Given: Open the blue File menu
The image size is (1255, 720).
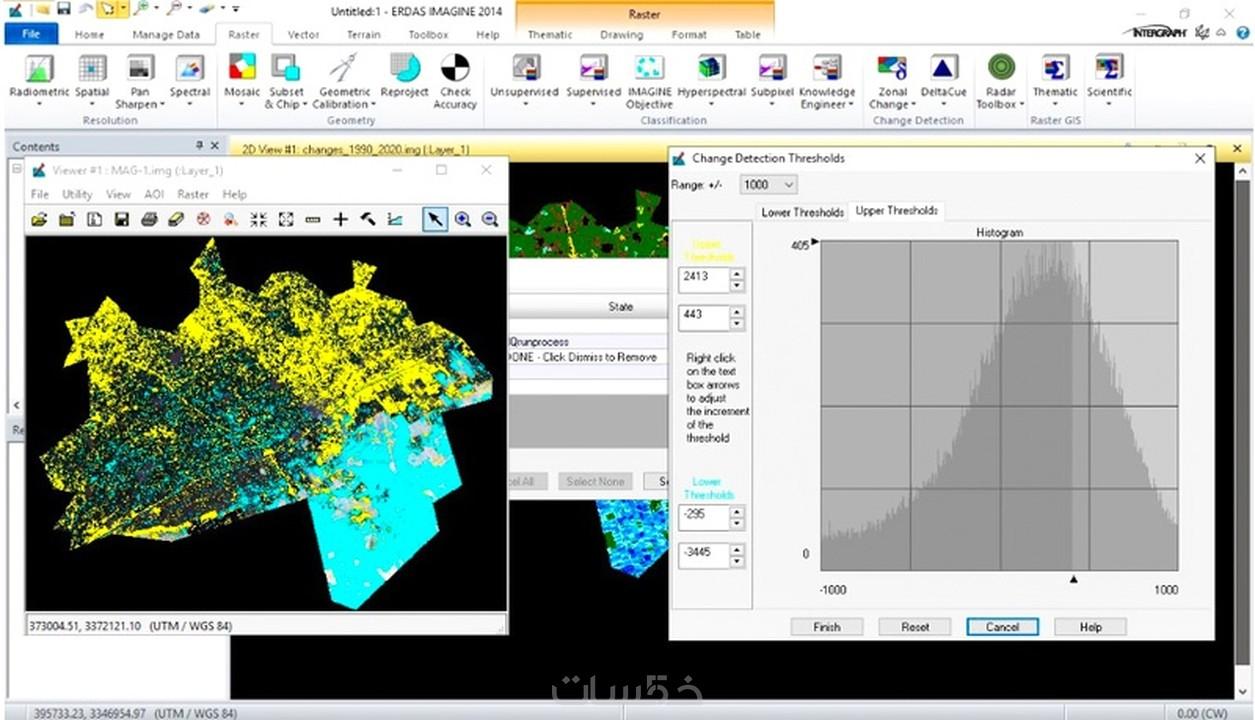Looking at the screenshot, I should [31, 34].
